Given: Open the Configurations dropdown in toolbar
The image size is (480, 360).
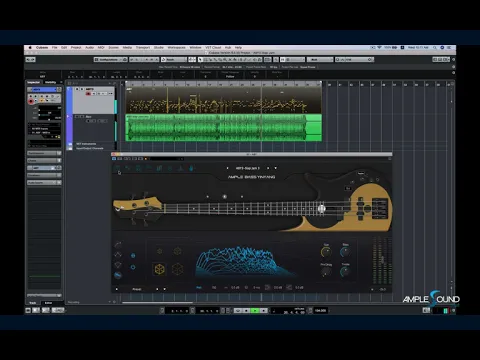Looking at the screenshot, I should click(111, 60).
